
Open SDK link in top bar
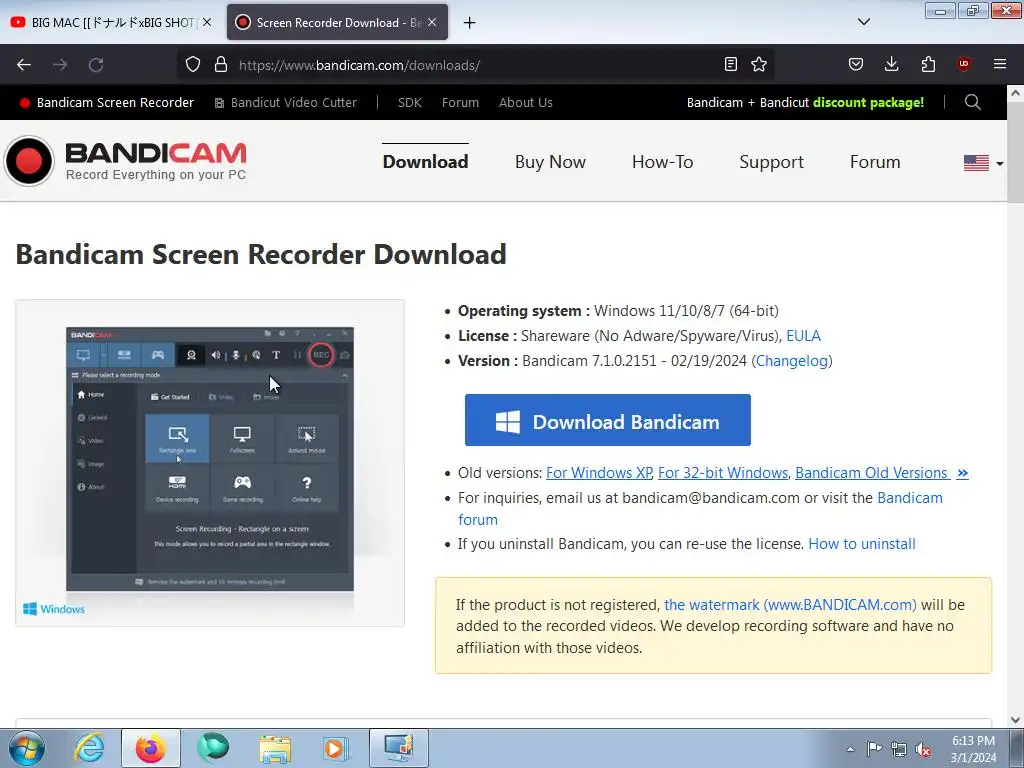pyautogui.click(x=409, y=103)
